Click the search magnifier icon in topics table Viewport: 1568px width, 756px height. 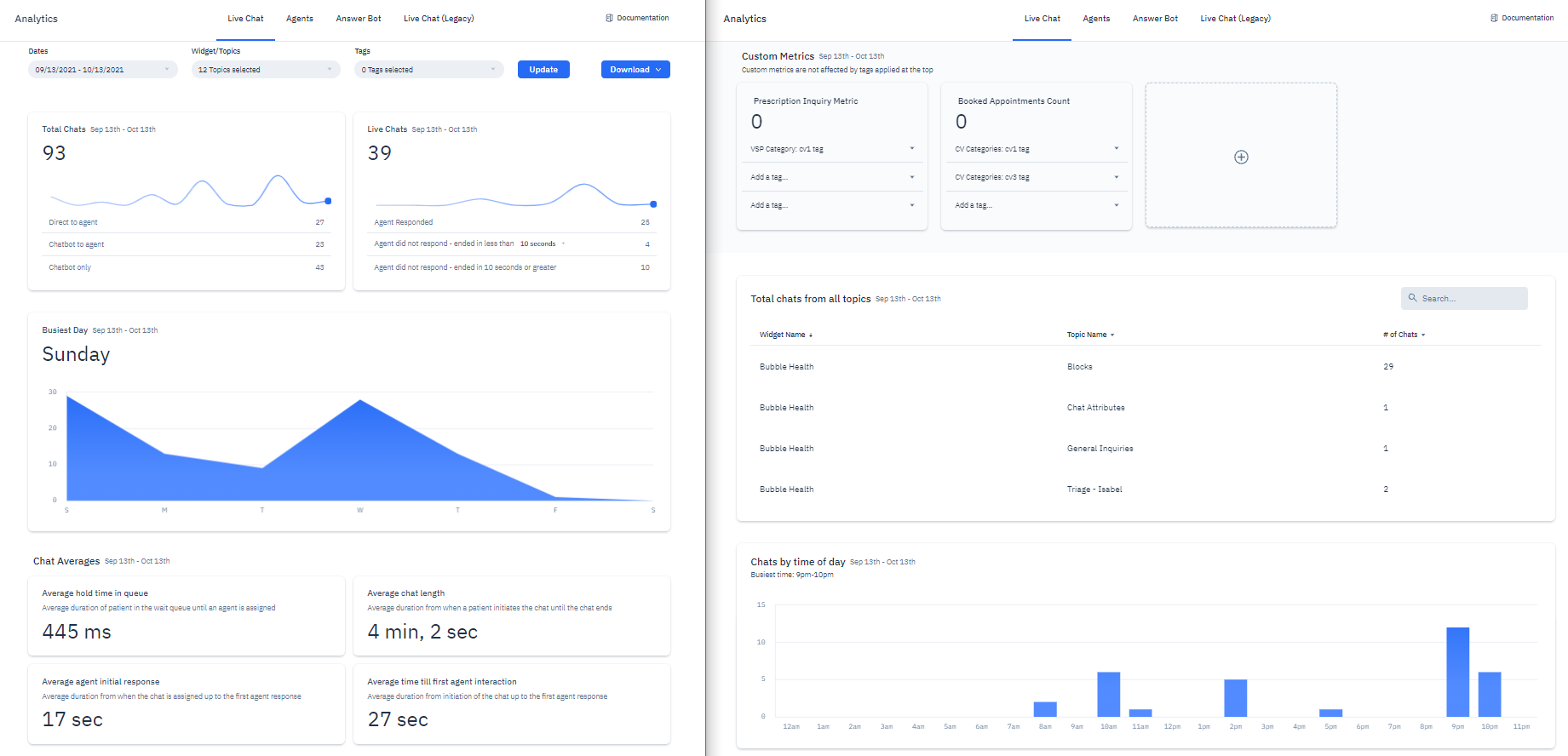1412,298
